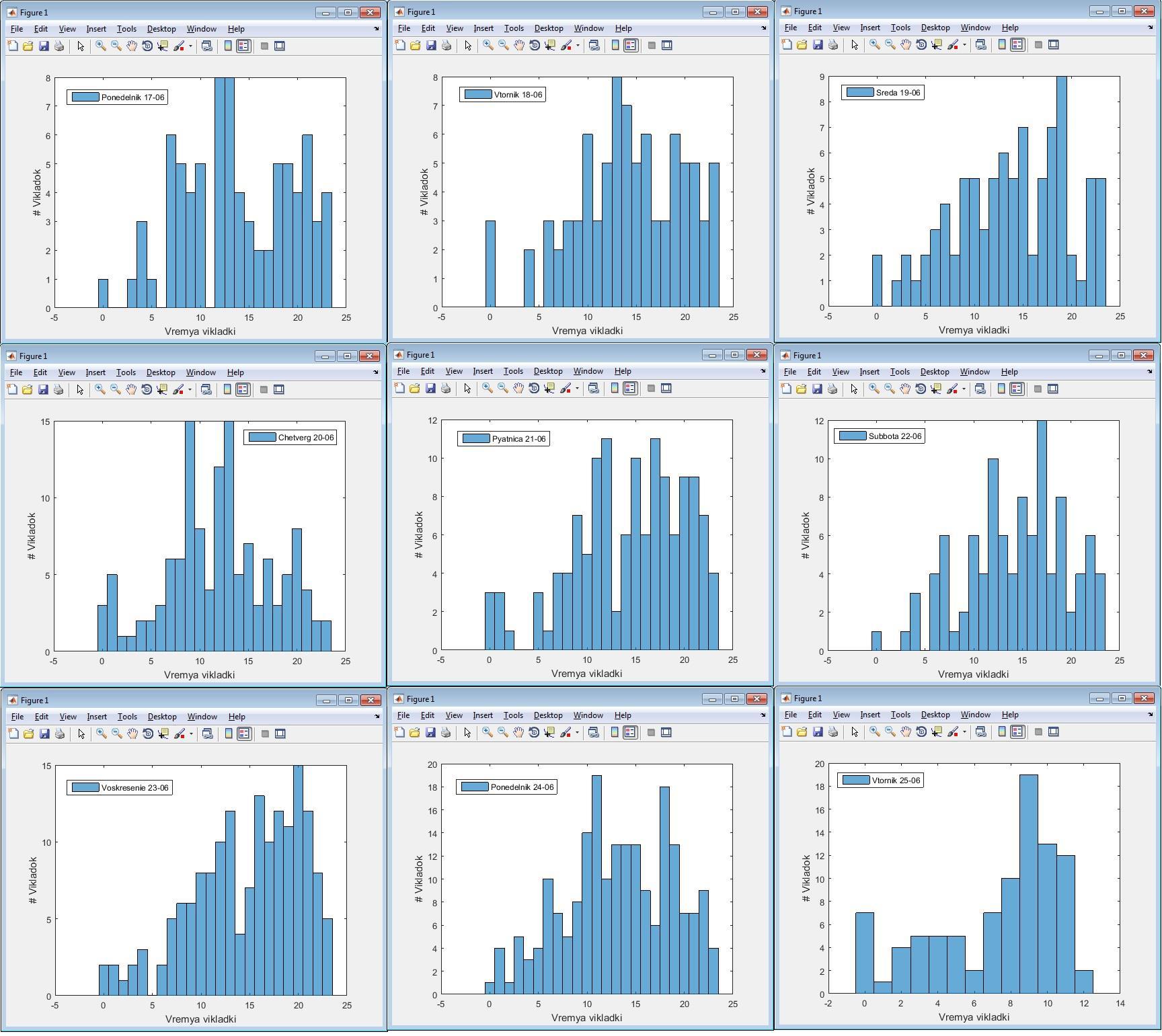Click the blue legend swatch for Chetverg 20-06
Image resolution: width=1162 pixels, height=1036 pixels.
tap(262, 438)
